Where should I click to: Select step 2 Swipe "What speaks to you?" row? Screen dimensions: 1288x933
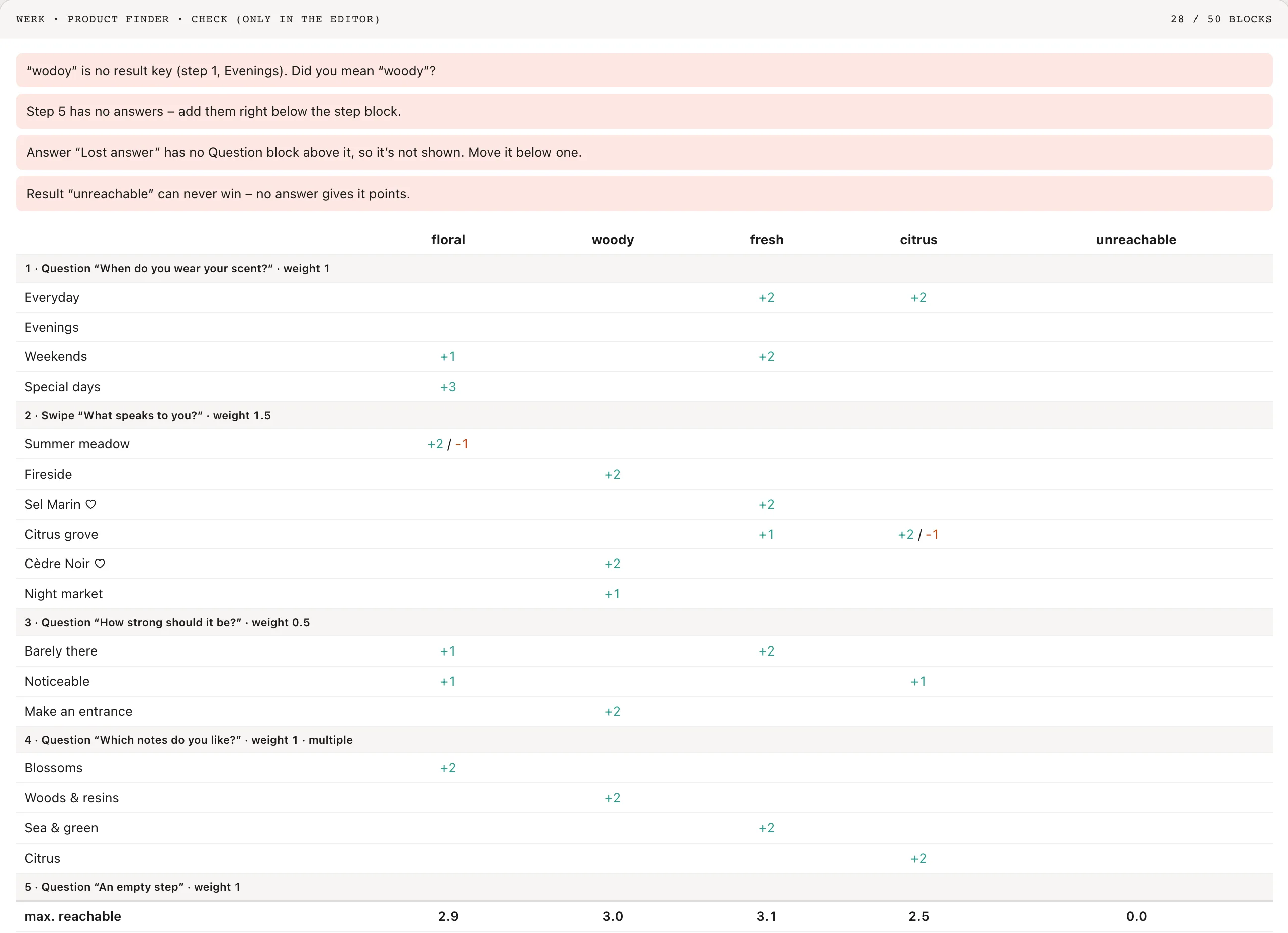(x=644, y=415)
